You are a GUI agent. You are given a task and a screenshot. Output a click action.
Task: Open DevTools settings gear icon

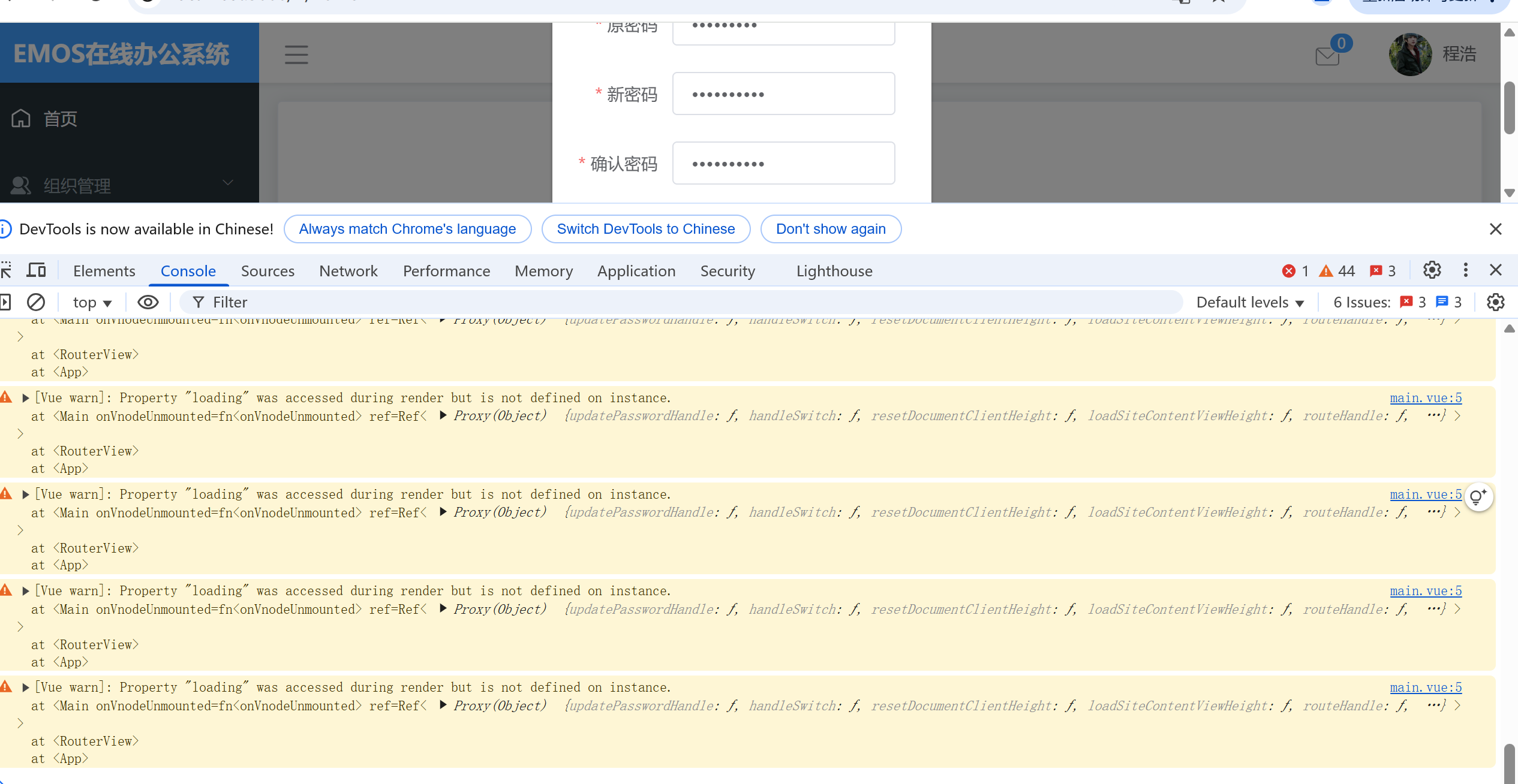tap(1432, 270)
